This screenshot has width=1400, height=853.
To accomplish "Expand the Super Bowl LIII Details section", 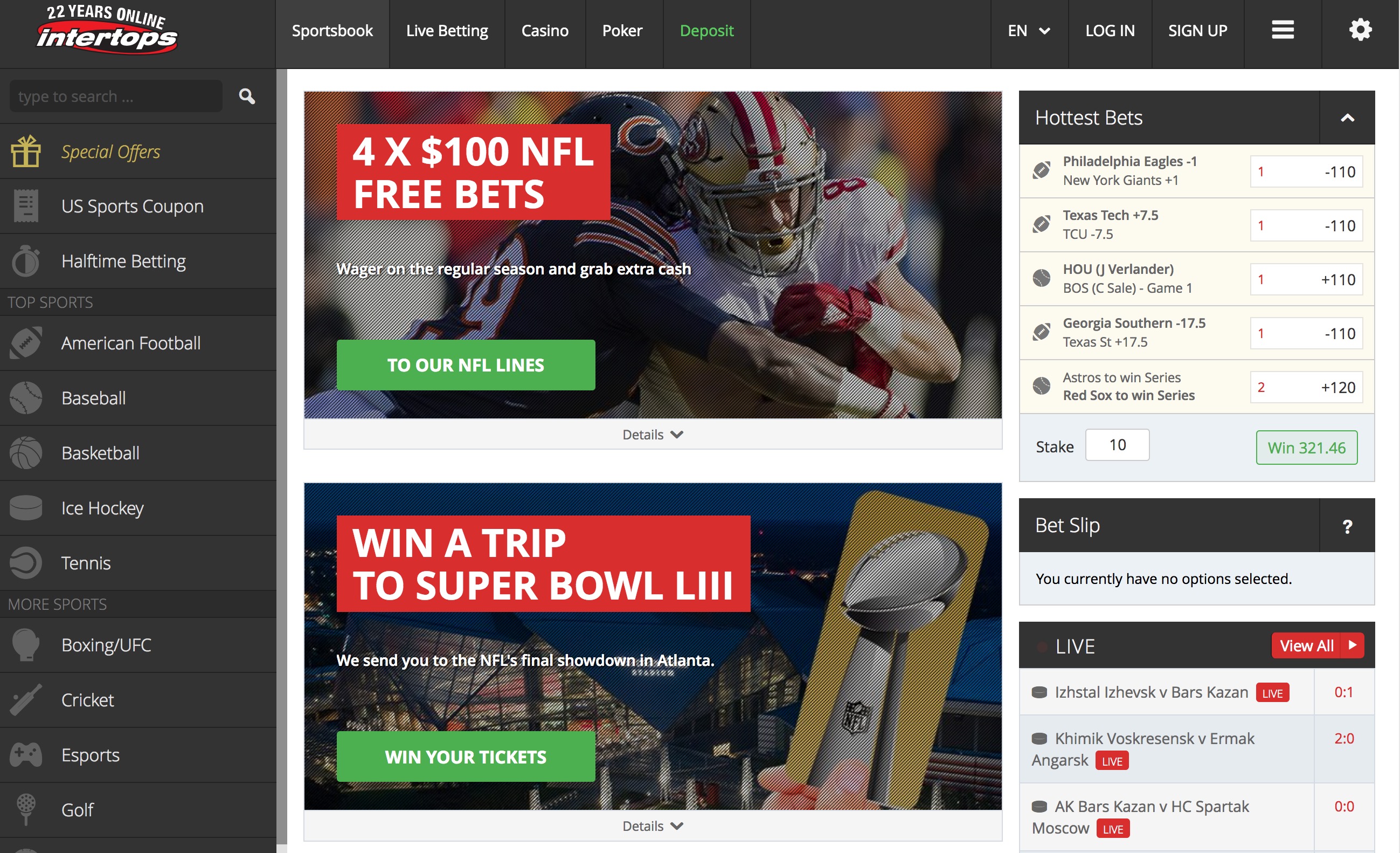I will tap(654, 826).
